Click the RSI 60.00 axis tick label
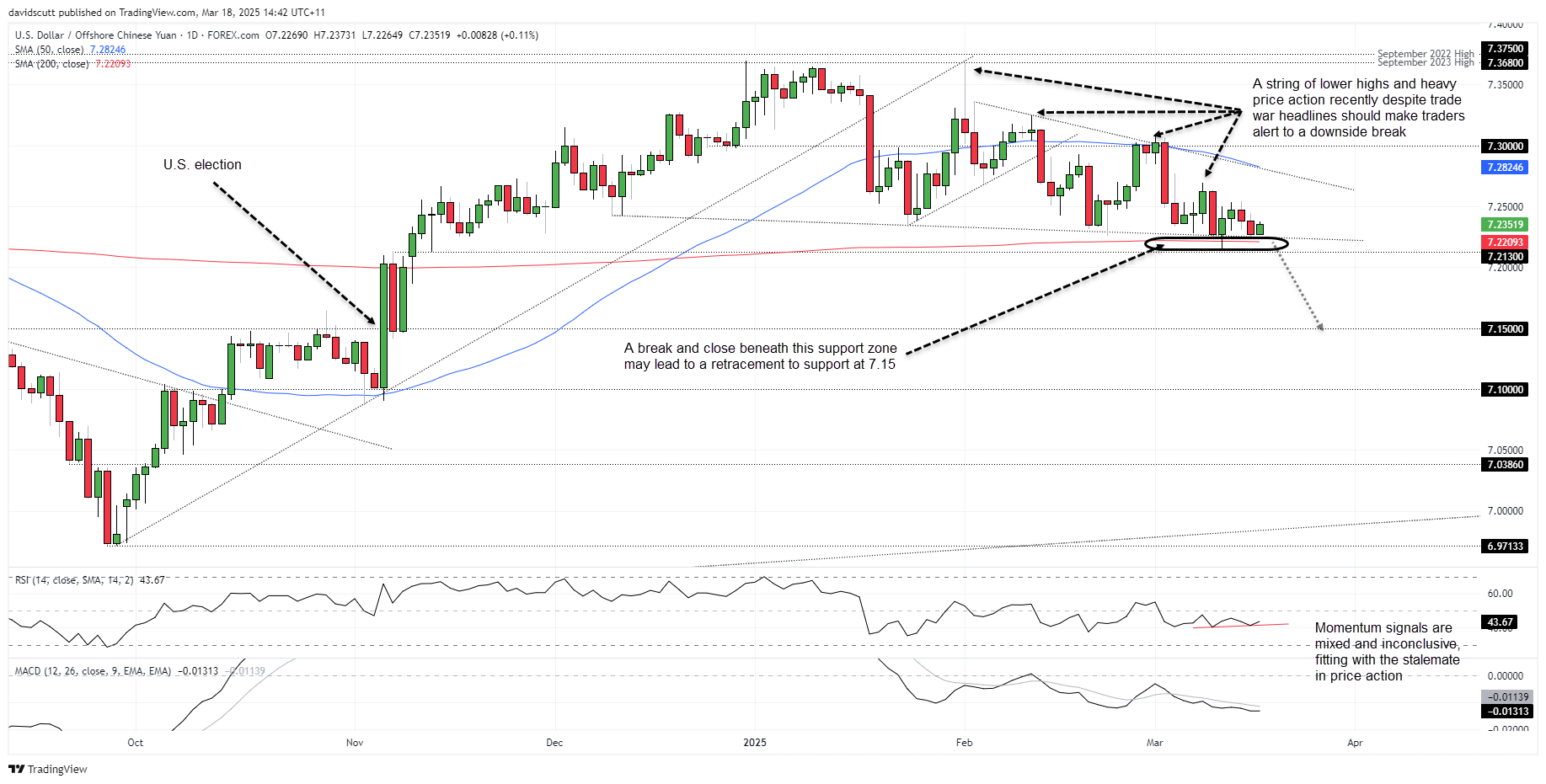The width and height of the screenshot is (1546, 784). 1500,594
